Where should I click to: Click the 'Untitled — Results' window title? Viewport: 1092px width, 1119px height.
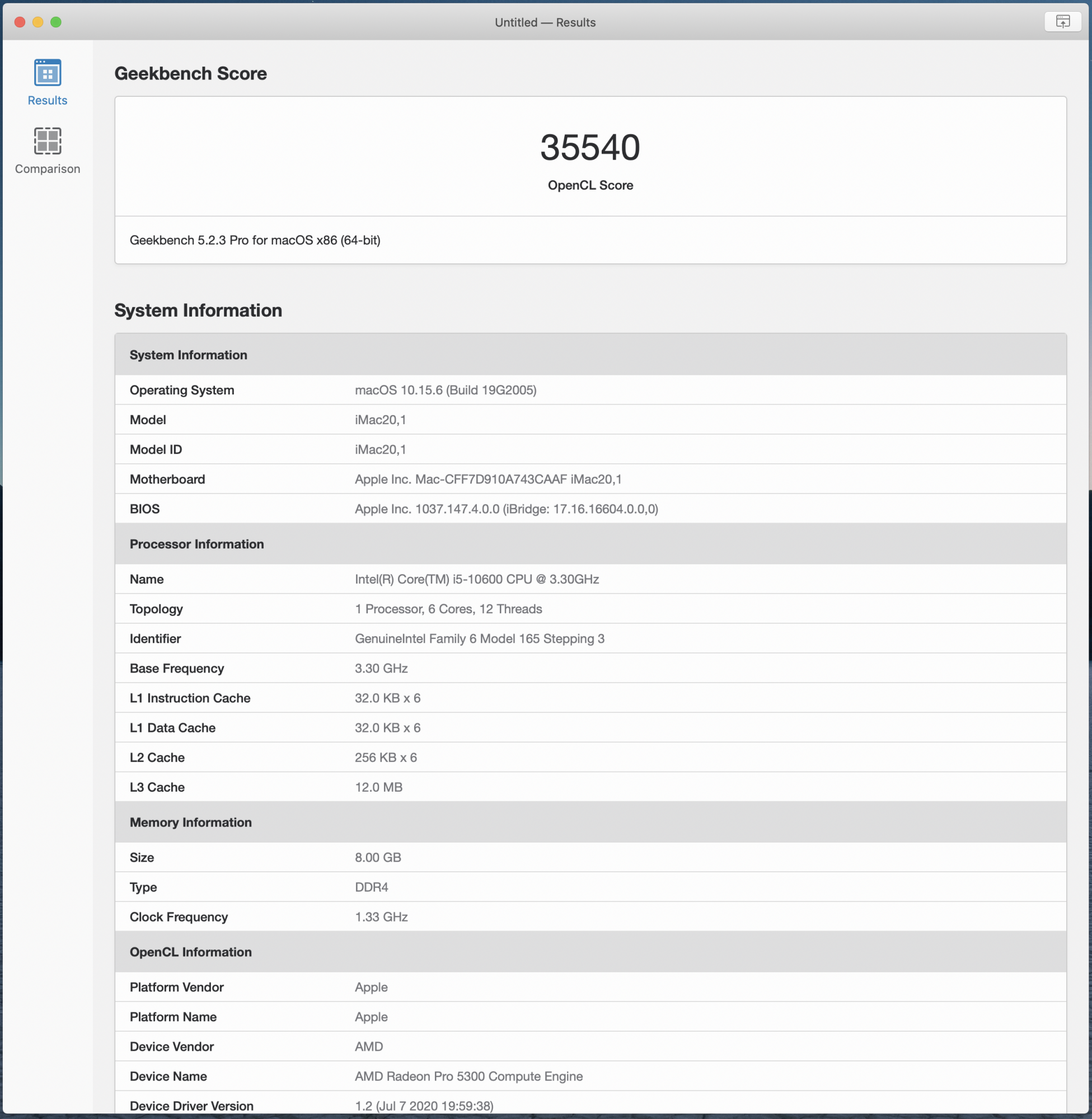click(545, 22)
